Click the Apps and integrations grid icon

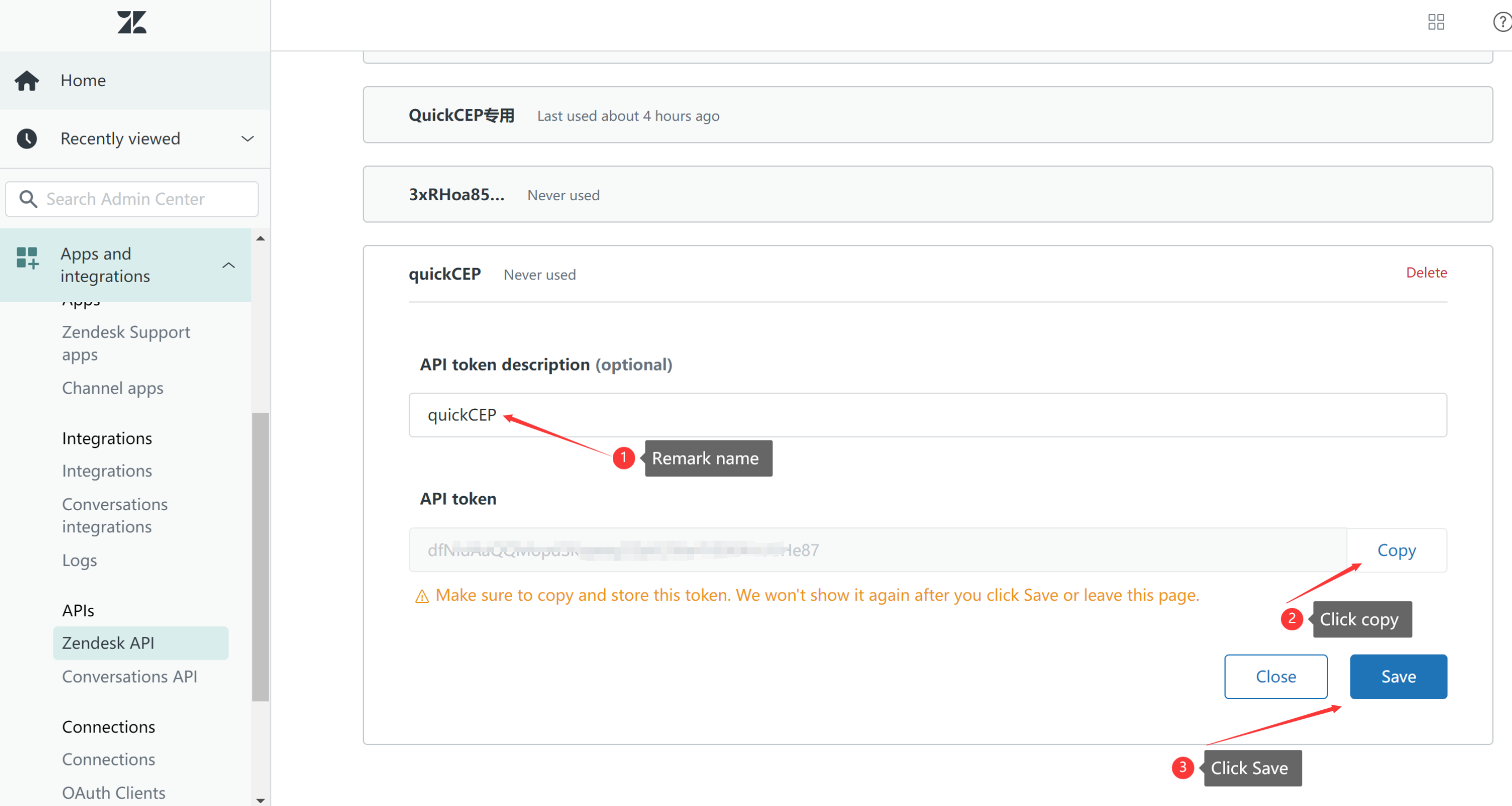[x=27, y=258]
